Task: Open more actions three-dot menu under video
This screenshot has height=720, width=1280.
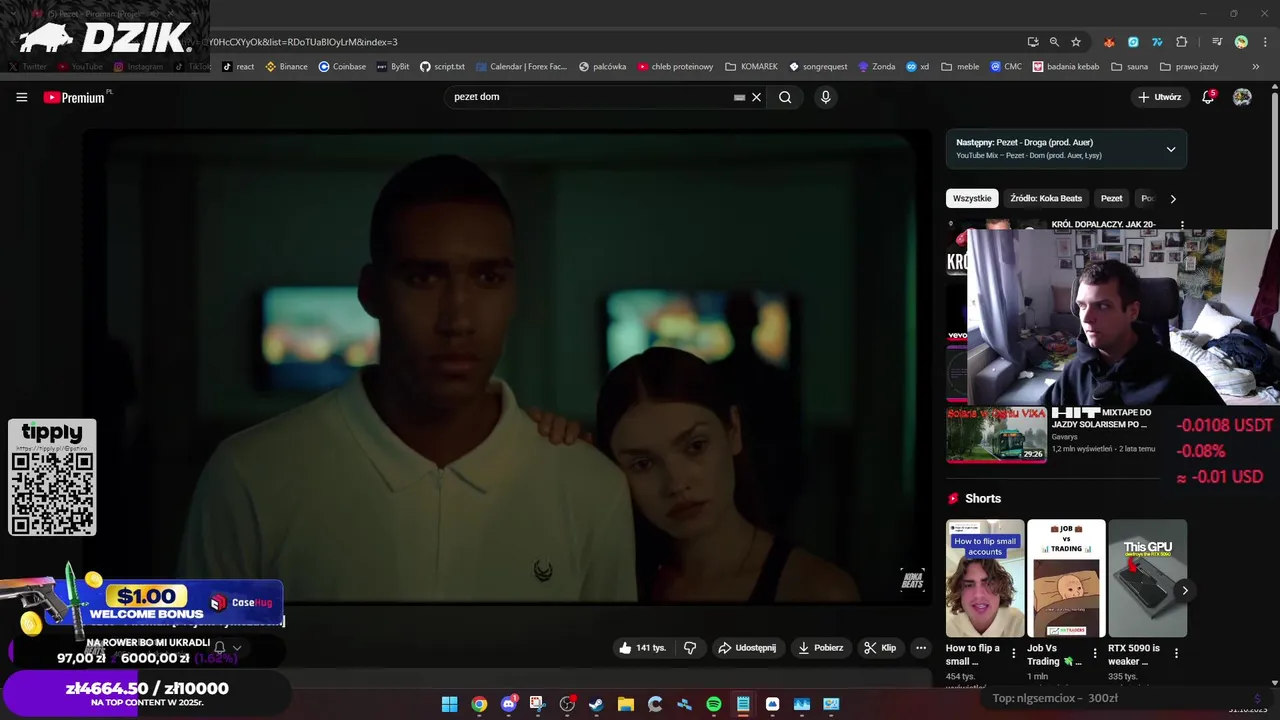Action: 921,648
